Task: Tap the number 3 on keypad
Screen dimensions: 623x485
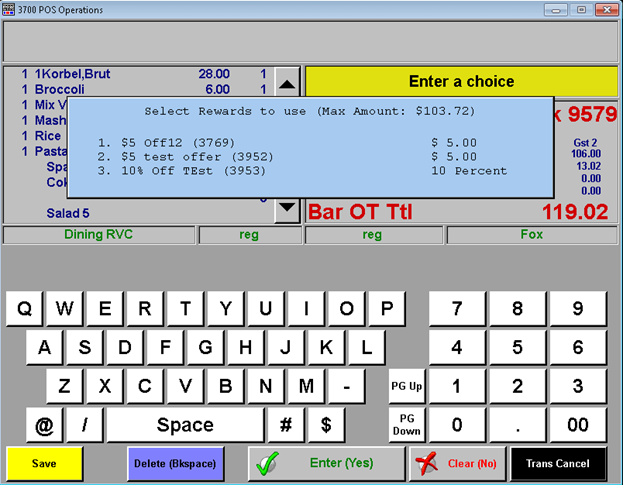Action: (x=578, y=386)
